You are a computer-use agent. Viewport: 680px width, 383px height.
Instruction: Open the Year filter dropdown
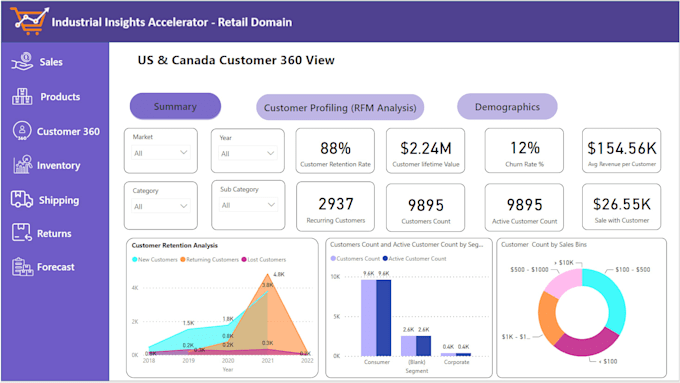coord(248,153)
